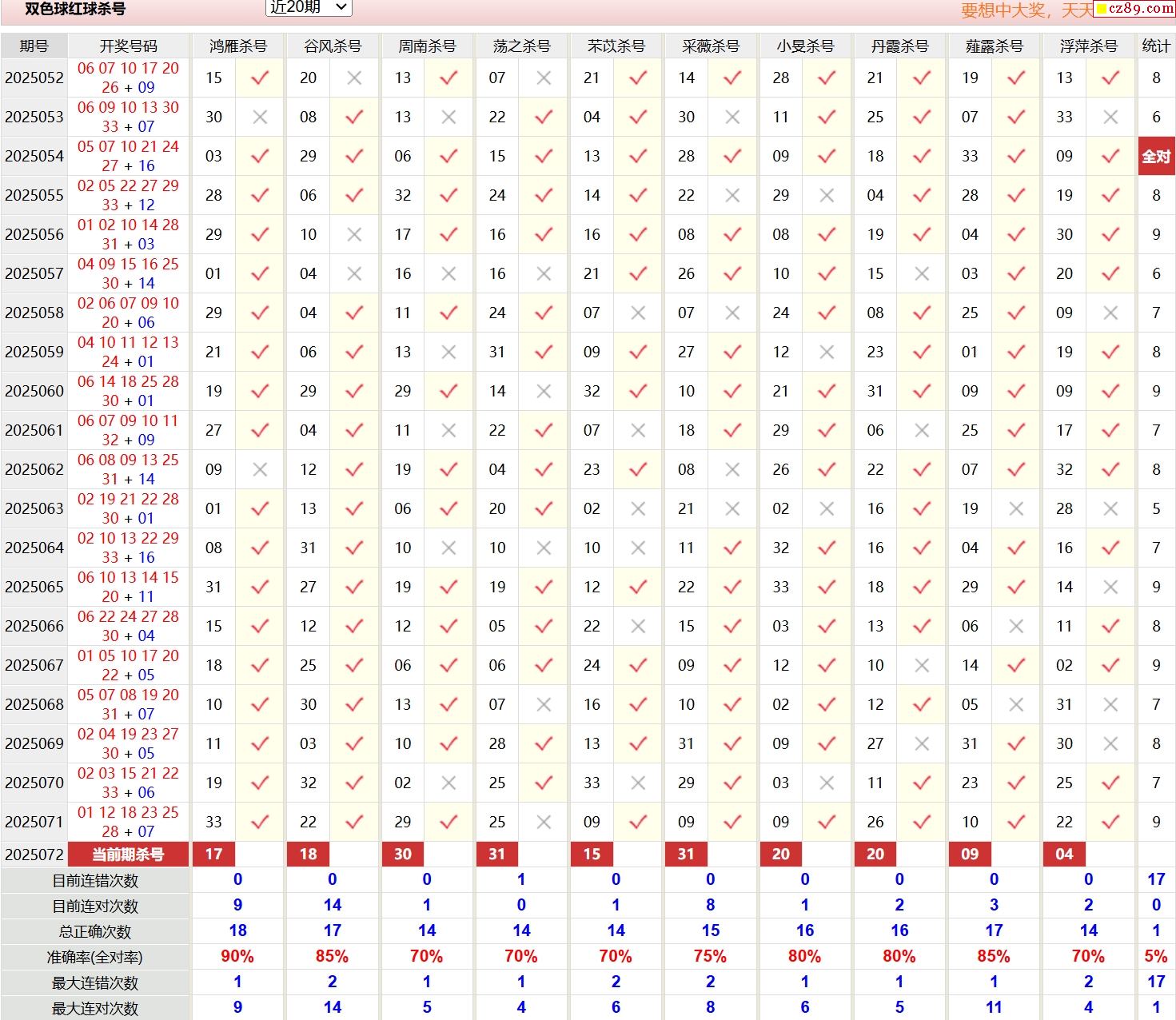Screen dimensions: 1176x1020
Task: Click the X mark for 小旻杀号 in row 2025055
Action: pyautogui.click(x=827, y=195)
